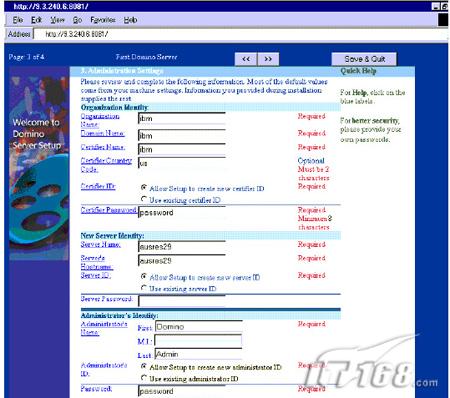Select Use existing administrator ID option
The height and width of the screenshot is (398, 450).
tap(144, 378)
